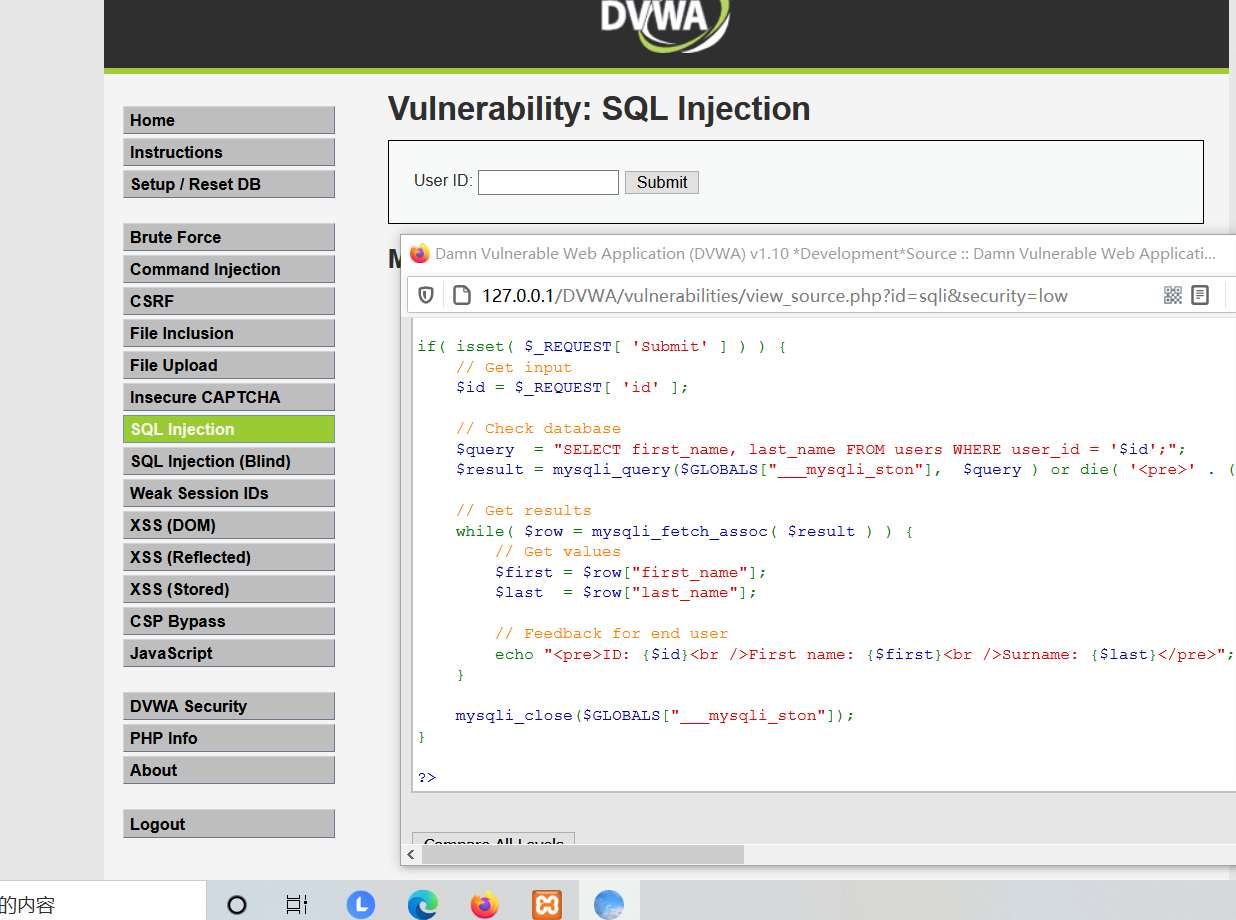
Task: Click the page icon beside the URL
Action: pos(460,295)
